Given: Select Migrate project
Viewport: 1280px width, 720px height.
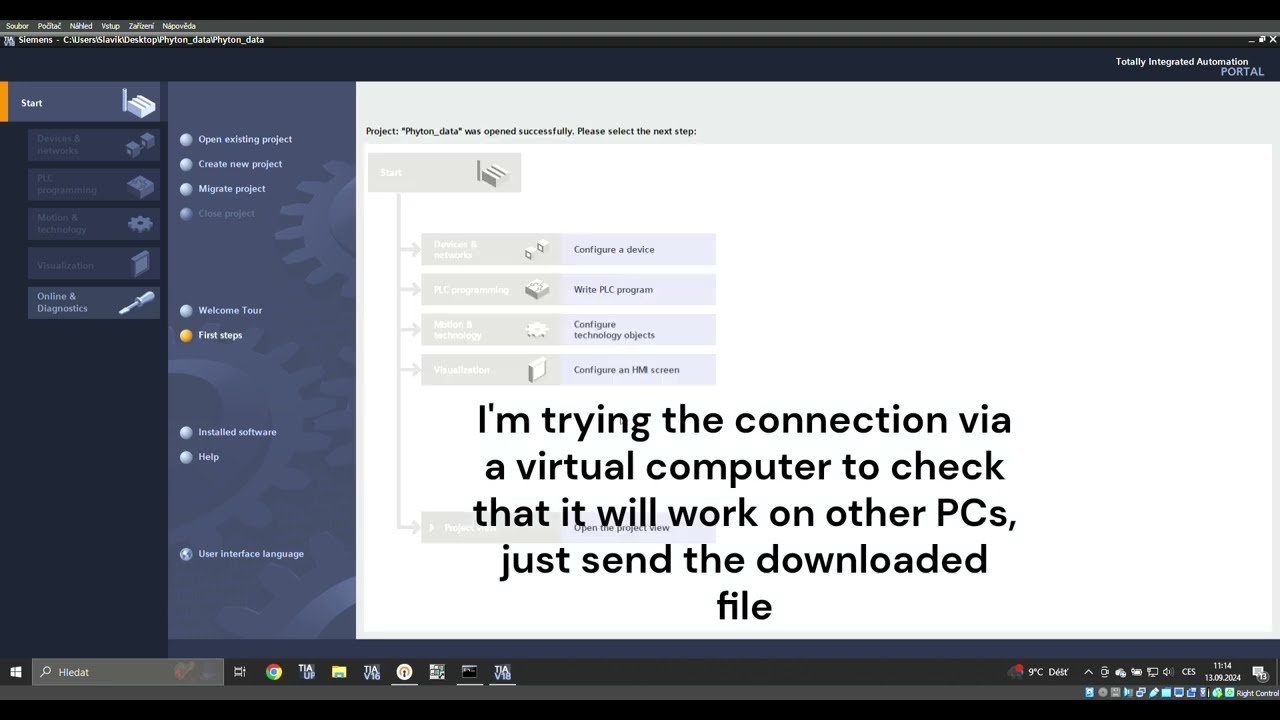Looking at the screenshot, I should pyautogui.click(x=232, y=189).
